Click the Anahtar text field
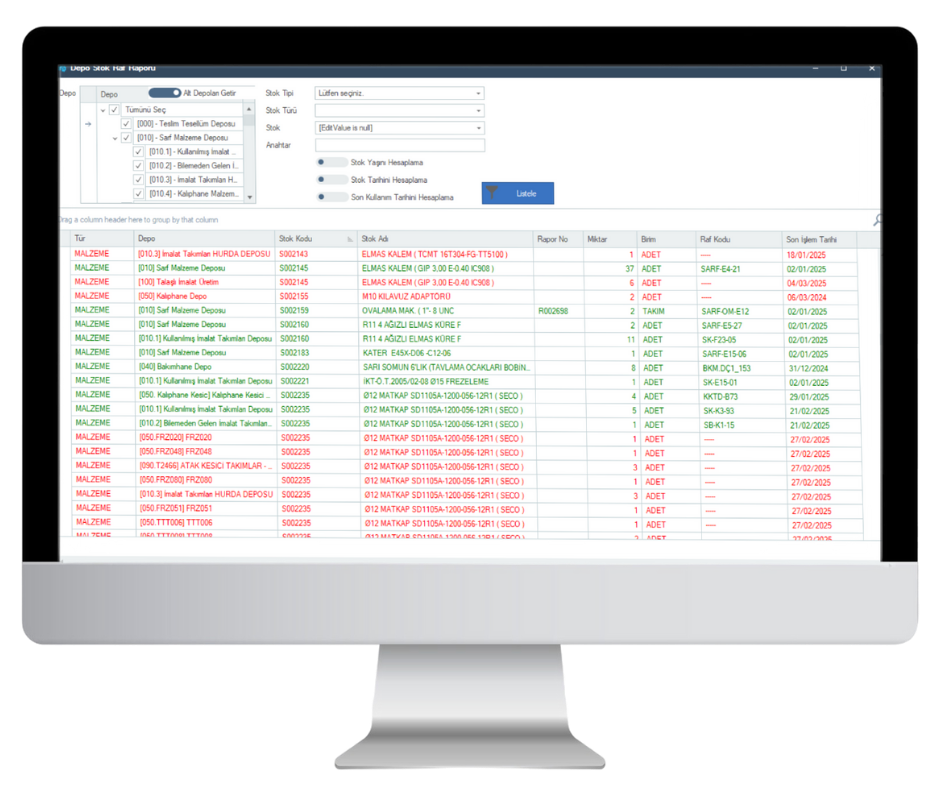 point(399,145)
